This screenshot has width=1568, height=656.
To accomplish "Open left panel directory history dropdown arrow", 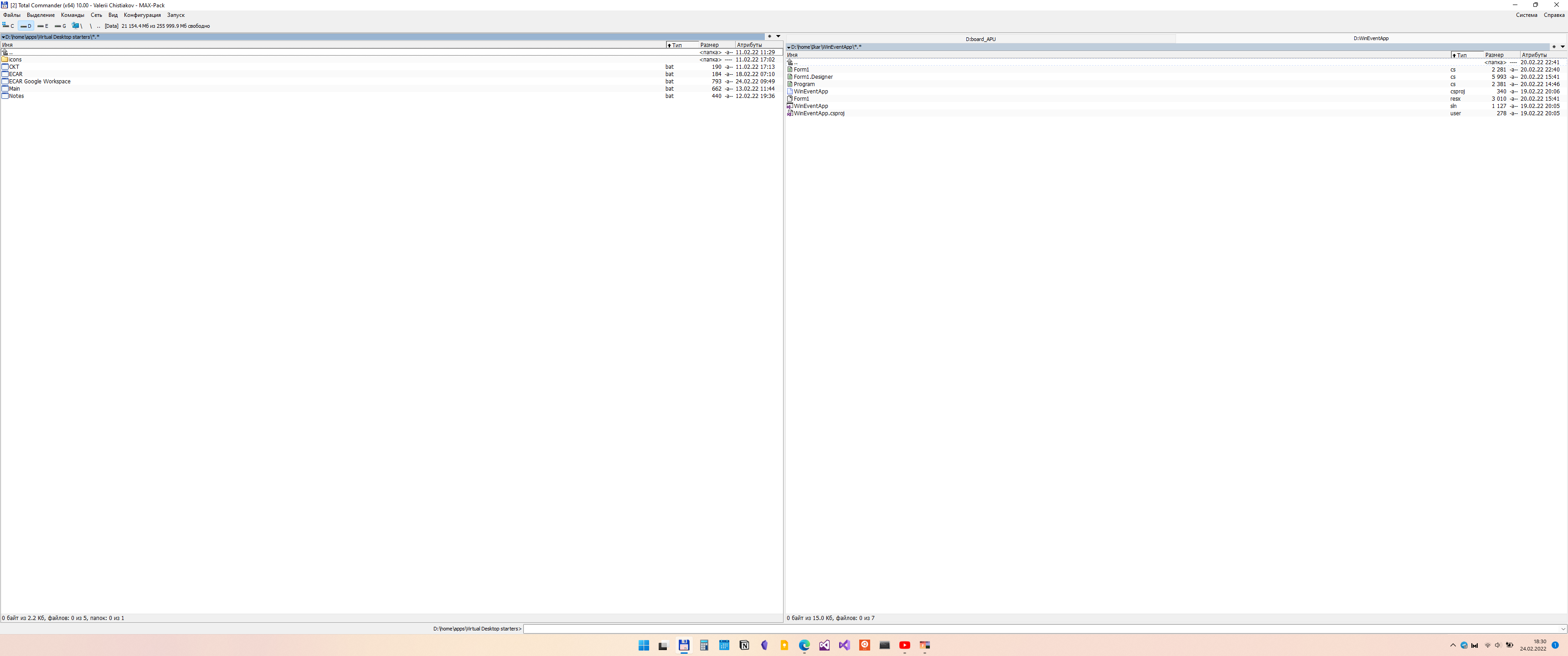I will [x=778, y=36].
